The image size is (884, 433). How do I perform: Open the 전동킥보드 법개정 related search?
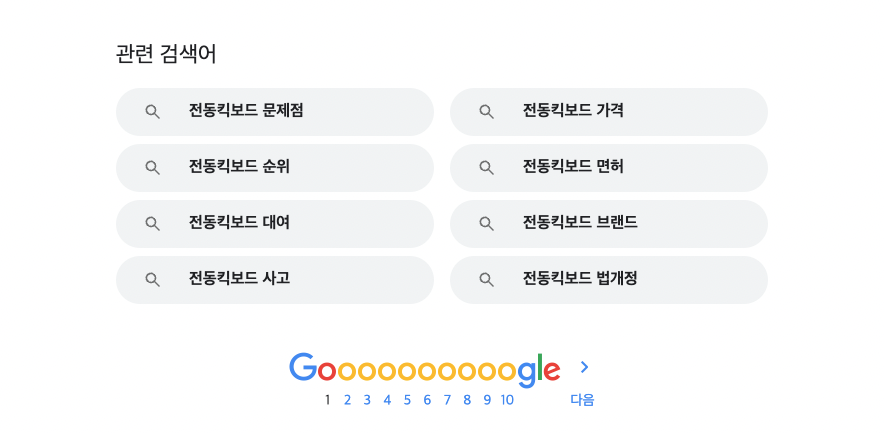tap(608, 280)
